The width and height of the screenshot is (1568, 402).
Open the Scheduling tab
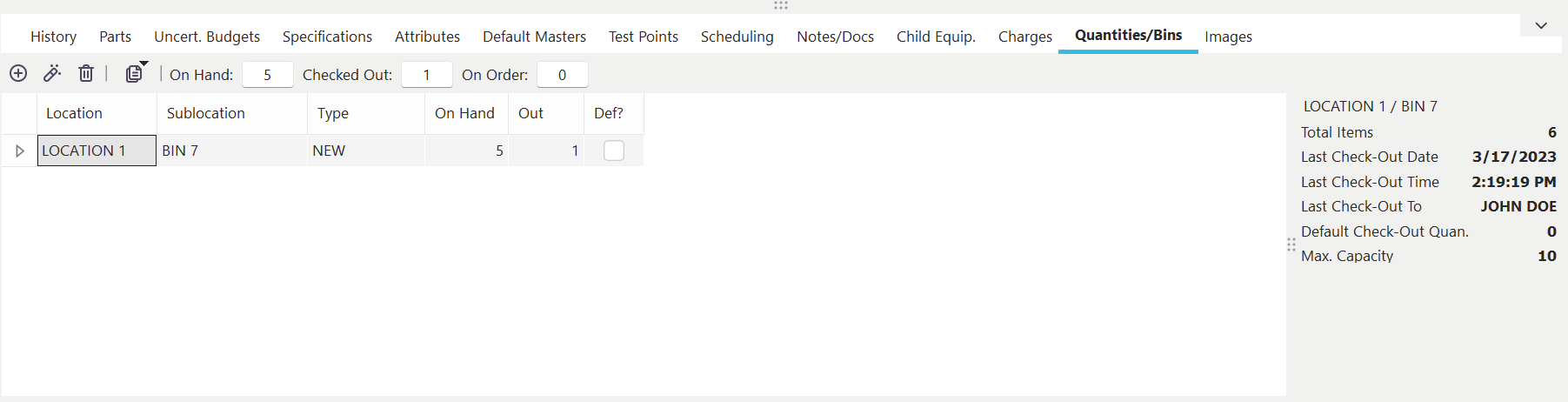point(737,37)
